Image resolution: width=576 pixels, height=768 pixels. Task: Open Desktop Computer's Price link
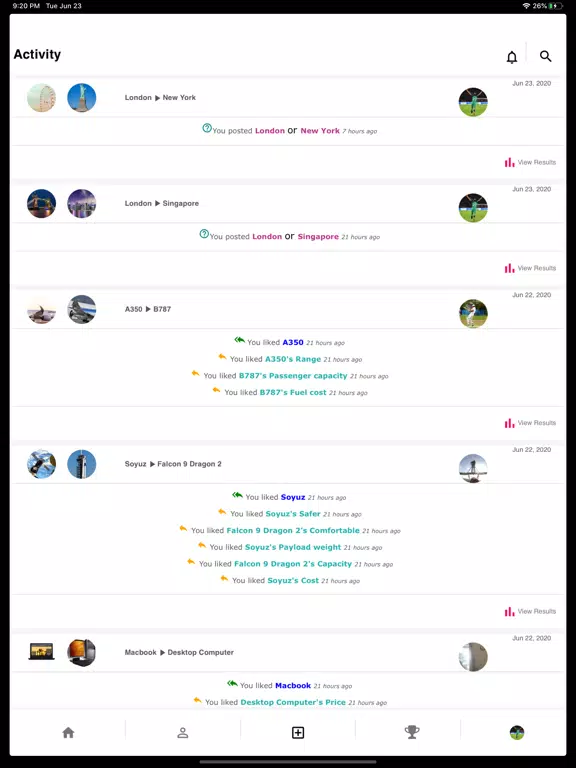[x=293, y=702]
